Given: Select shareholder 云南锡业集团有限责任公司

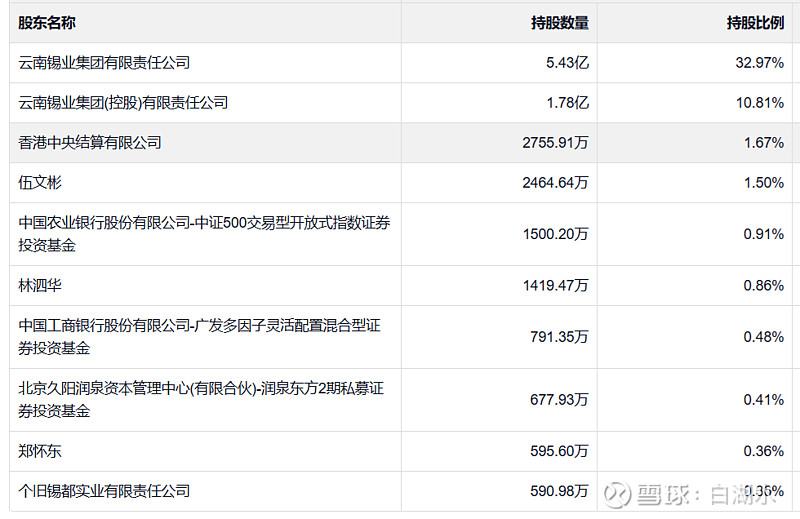Looking at the screenshot, I should [104, 63].
